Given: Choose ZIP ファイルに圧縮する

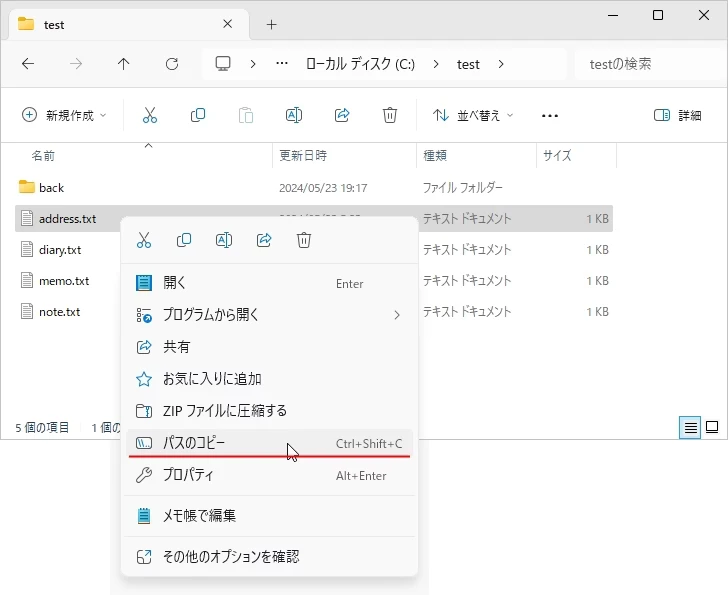Looking at the screenshot, I should click(x=269, y=411).
